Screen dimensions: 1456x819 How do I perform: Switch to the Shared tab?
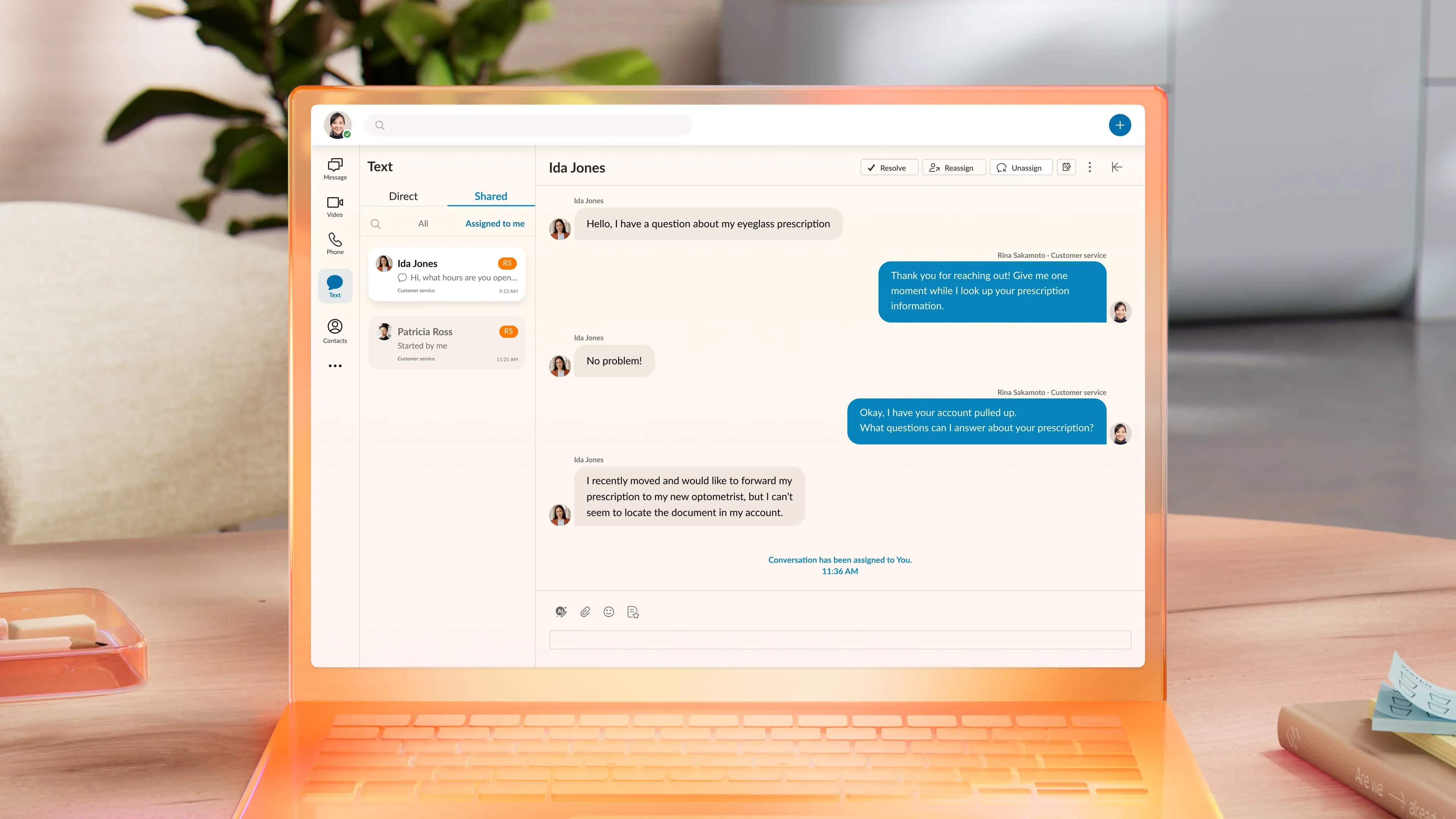[490, 196]
